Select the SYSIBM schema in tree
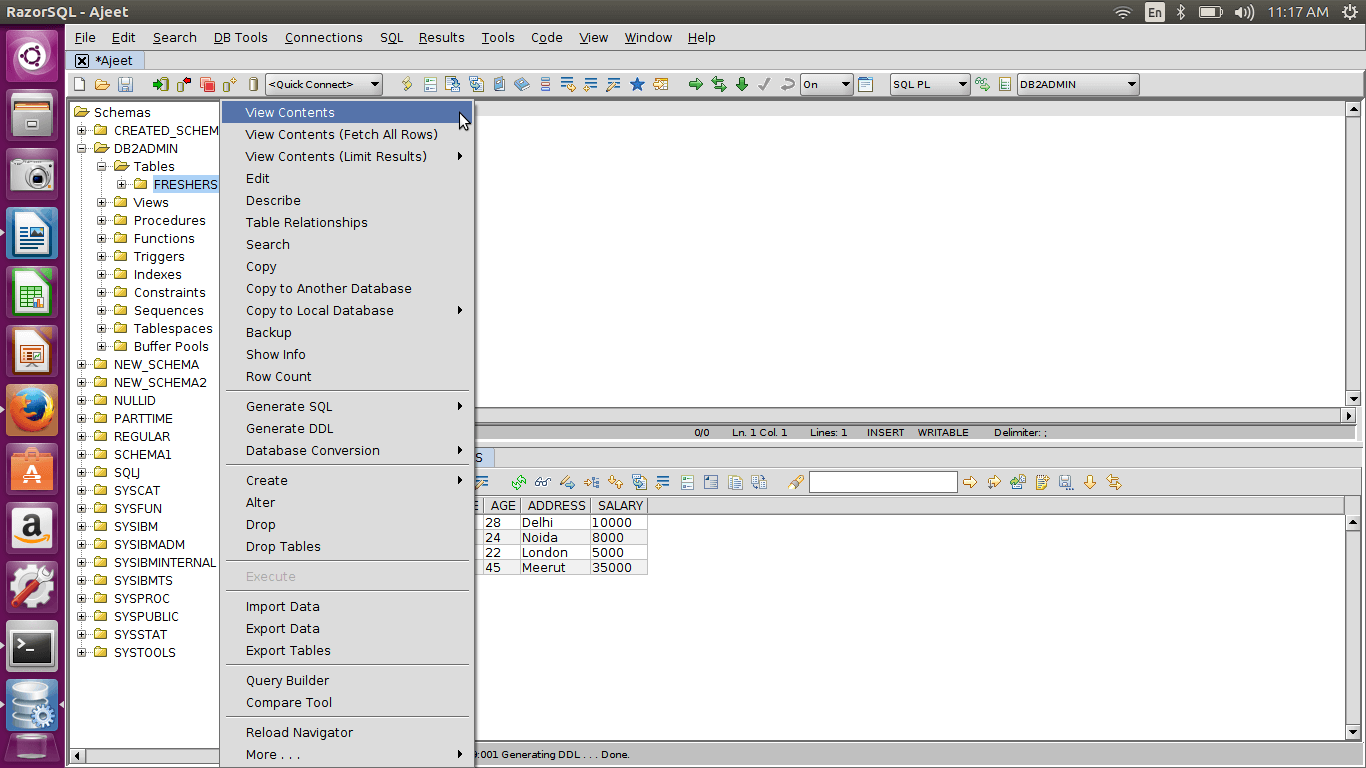Viewport: 1366px width, 768px height. (136, 526)
